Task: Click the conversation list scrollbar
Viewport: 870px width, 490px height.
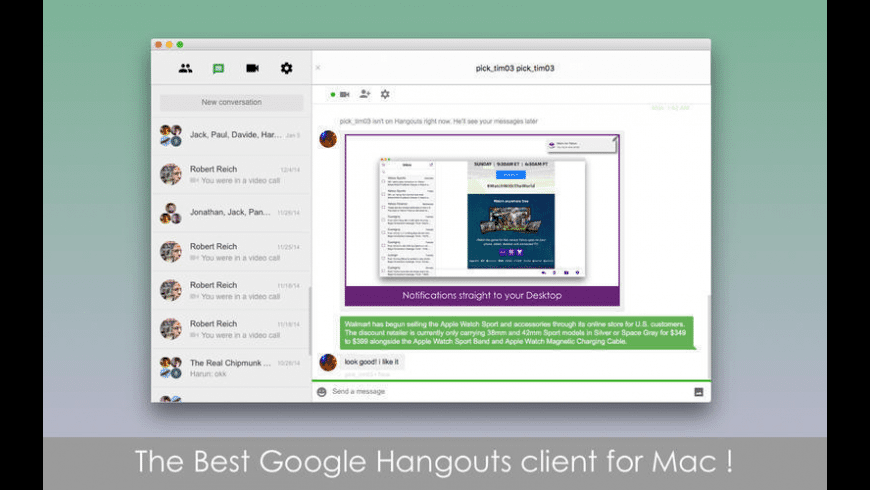Action: pyautogui.click(x=310, y=320)
